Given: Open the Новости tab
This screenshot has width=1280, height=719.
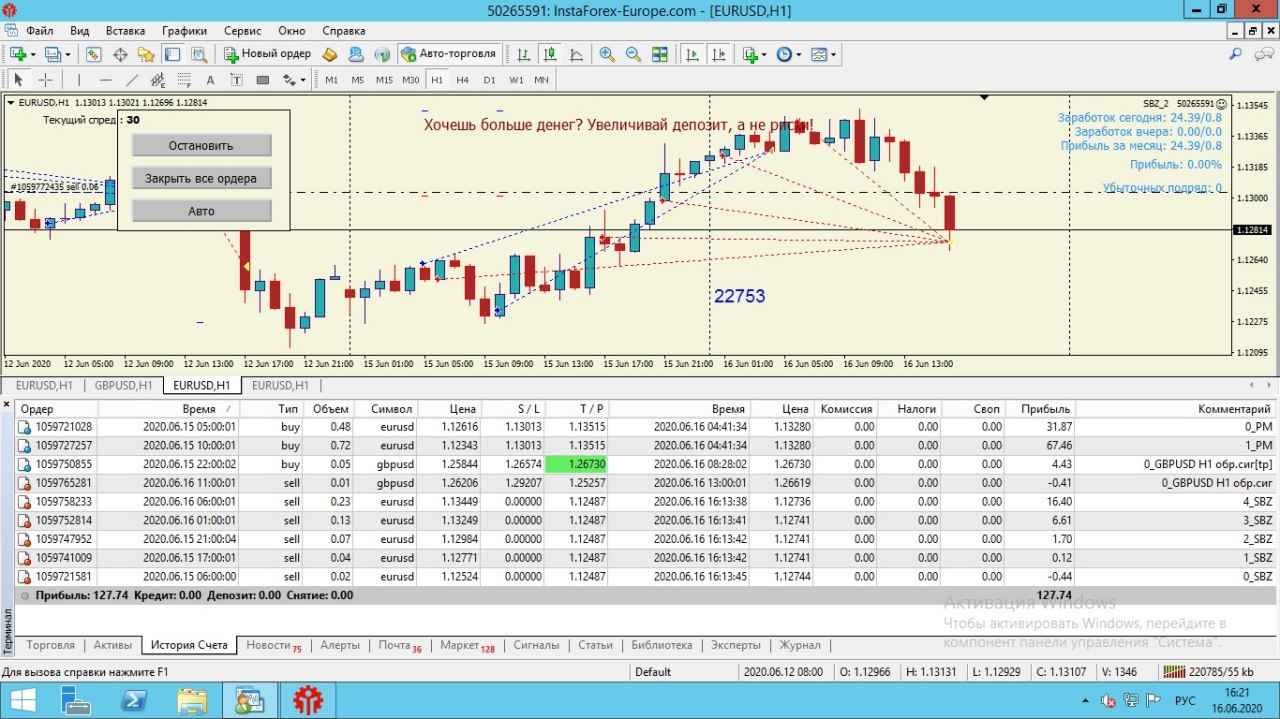Looking at the screenshot, I should (x=274, y=646).
